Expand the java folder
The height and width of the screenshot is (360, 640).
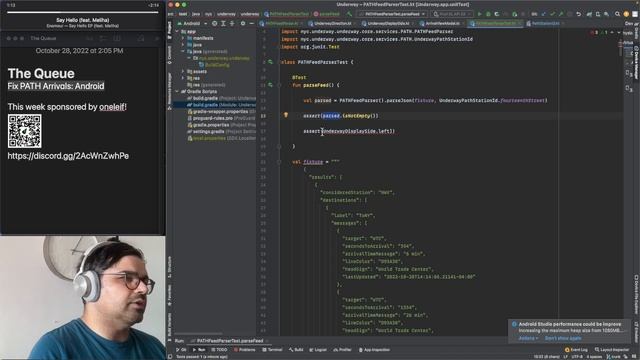183,45
